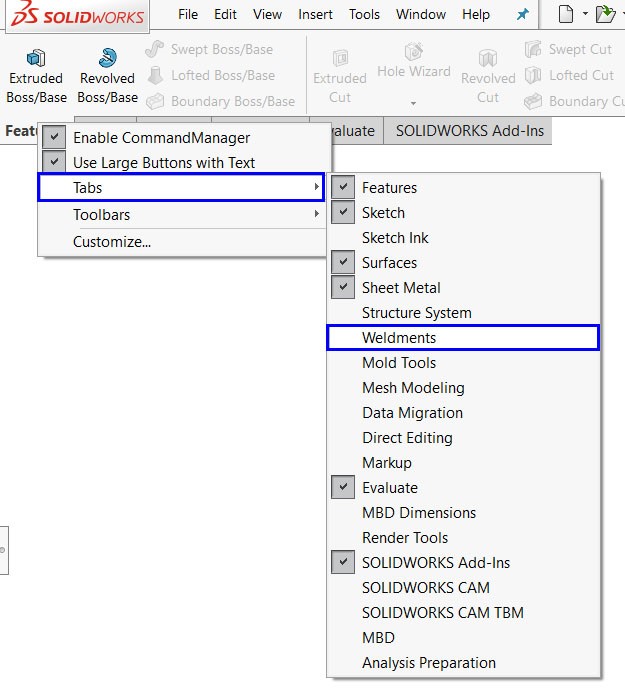Viewport: 625px width, 689px height.
Task: Uncheck the Sketch tab option
Action: click(343, 212)
